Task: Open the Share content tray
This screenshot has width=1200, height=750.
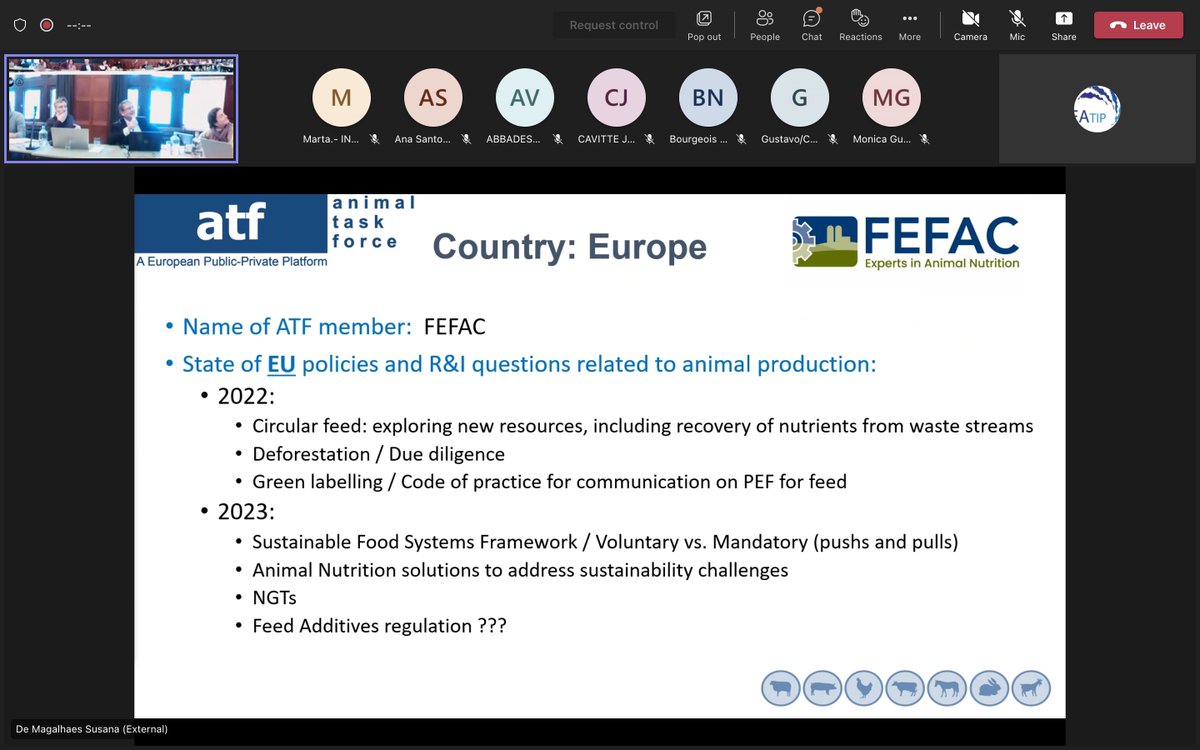Action: click(1064, 25)
